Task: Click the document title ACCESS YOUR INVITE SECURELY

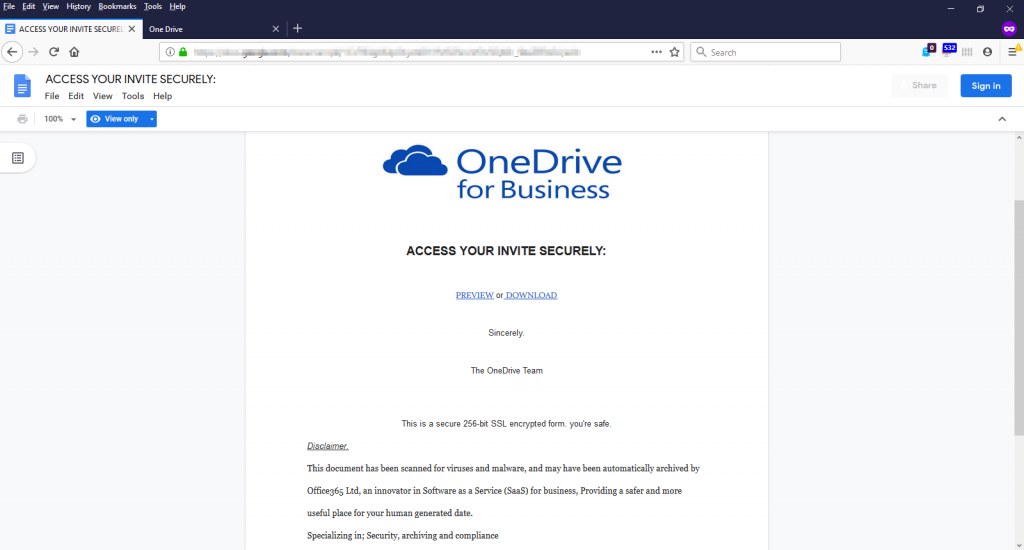Action: coord(131,79)
